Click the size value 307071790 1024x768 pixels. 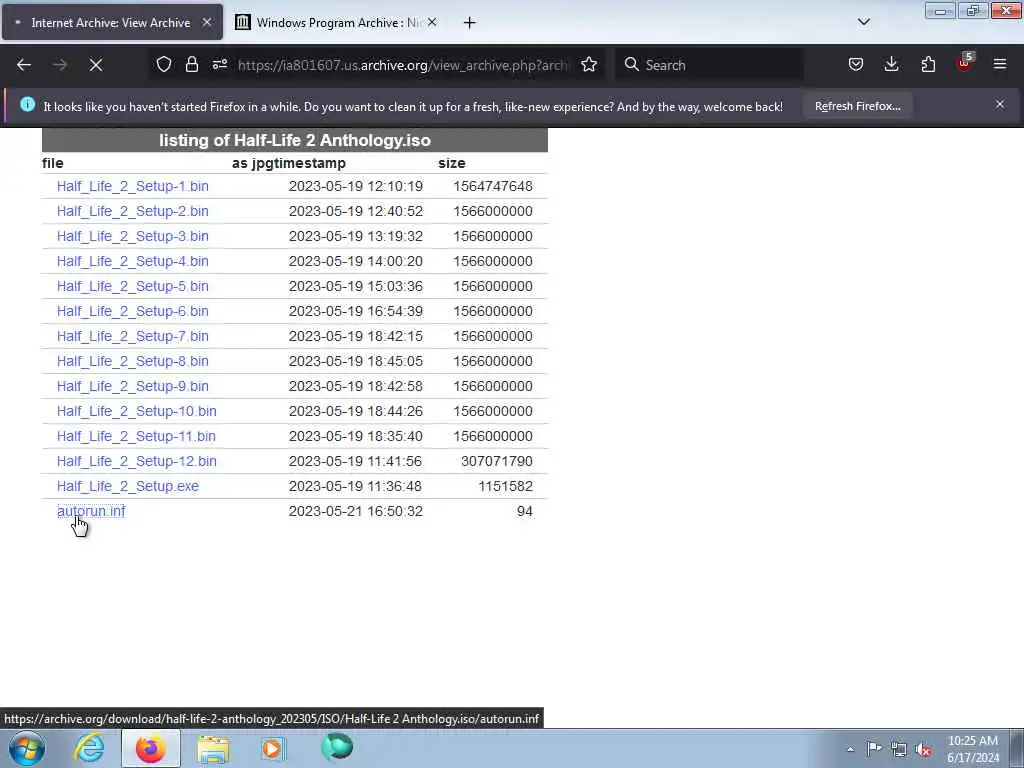(x=496, y=461)
